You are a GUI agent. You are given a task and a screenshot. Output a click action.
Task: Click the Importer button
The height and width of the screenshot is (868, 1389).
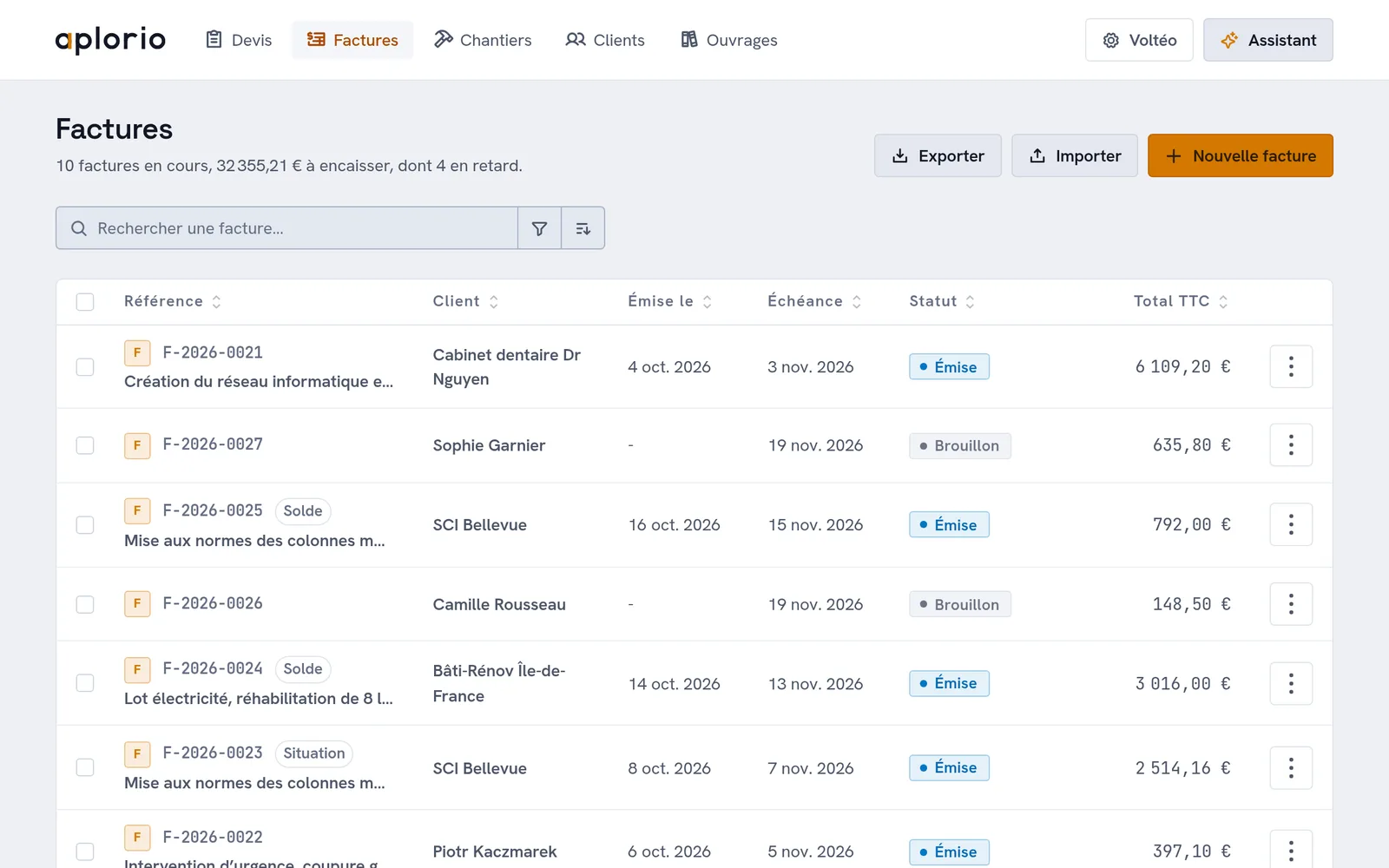coord(1075,155)
